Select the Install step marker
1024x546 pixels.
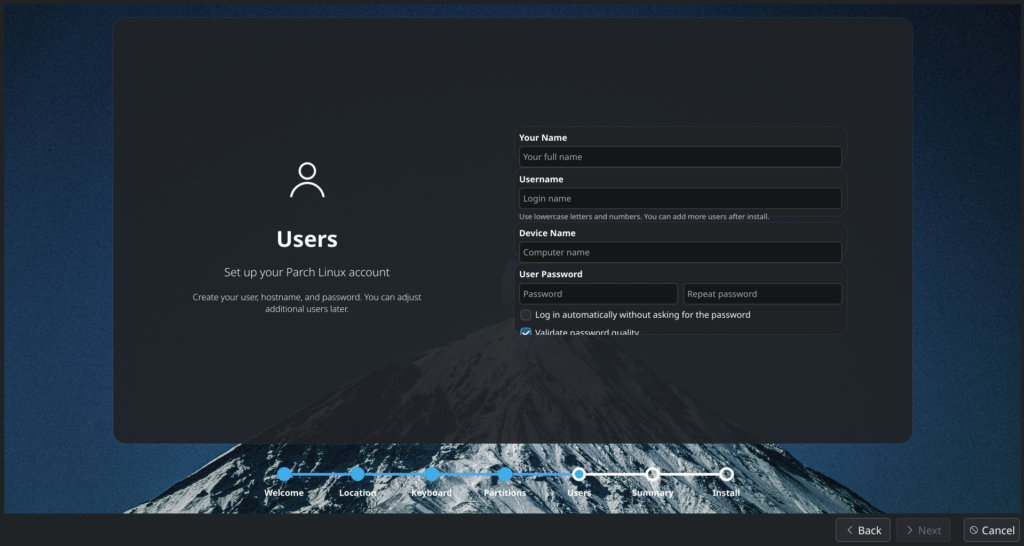point(726,474)
